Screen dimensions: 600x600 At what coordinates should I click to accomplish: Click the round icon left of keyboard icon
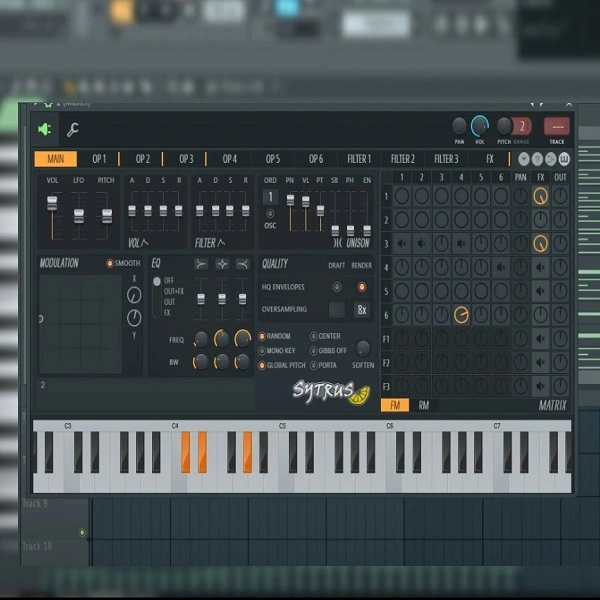[x=551, y=159]
